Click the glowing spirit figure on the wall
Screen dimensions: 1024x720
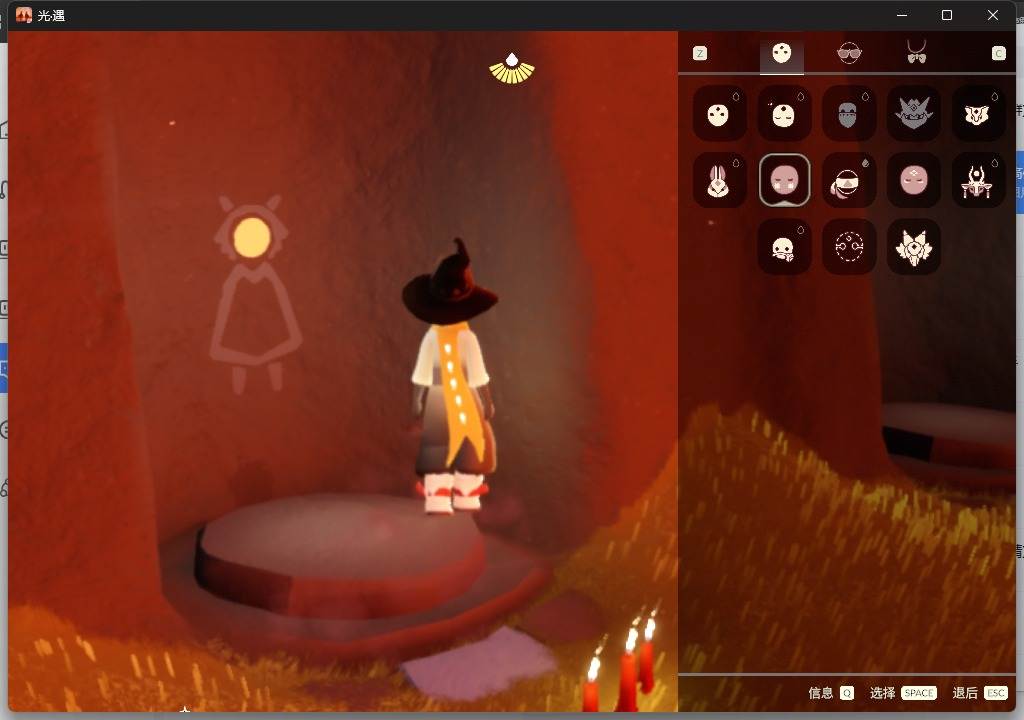coord(254,293)
